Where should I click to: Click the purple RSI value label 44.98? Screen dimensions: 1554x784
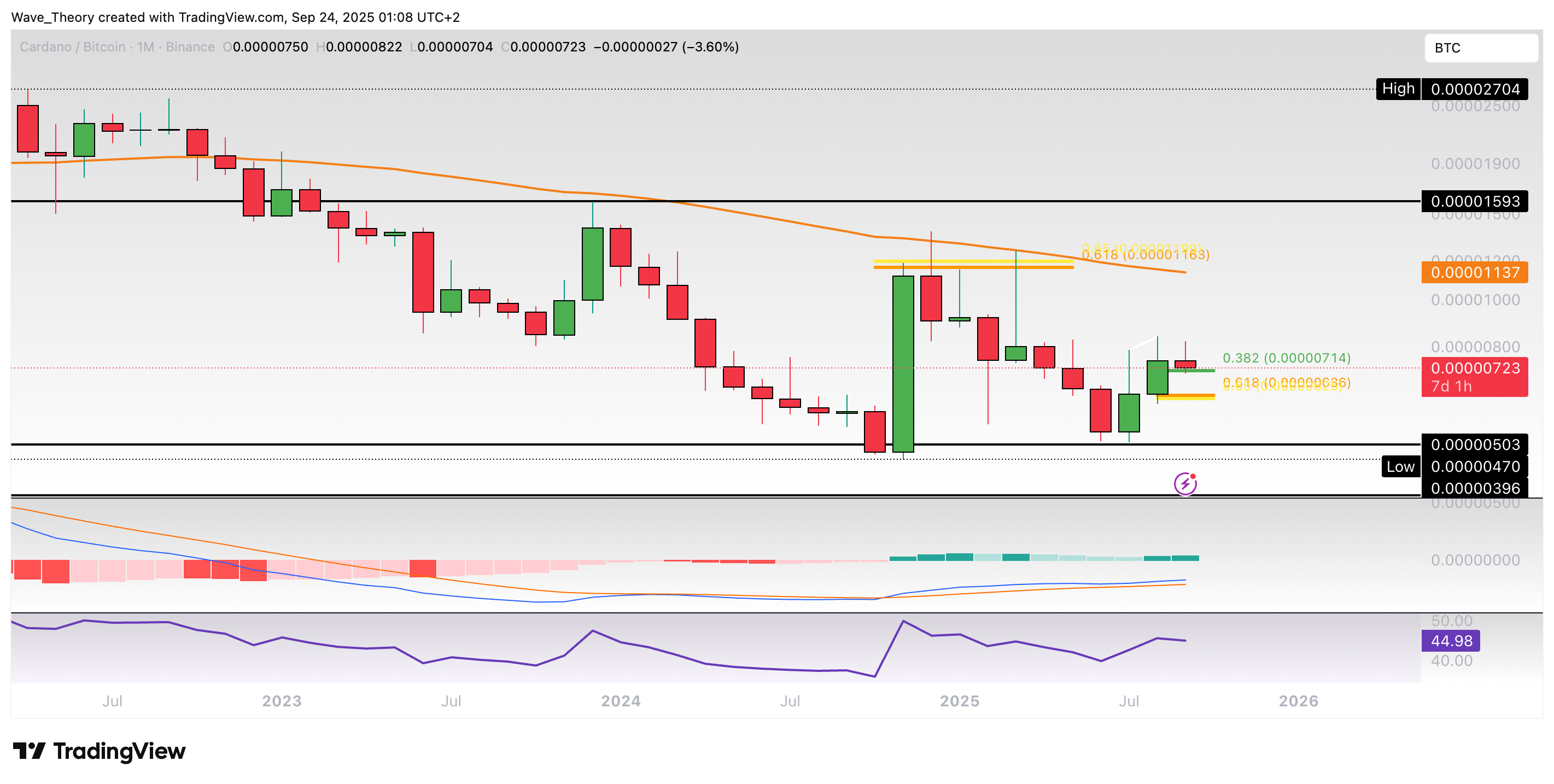[1450, 640]
